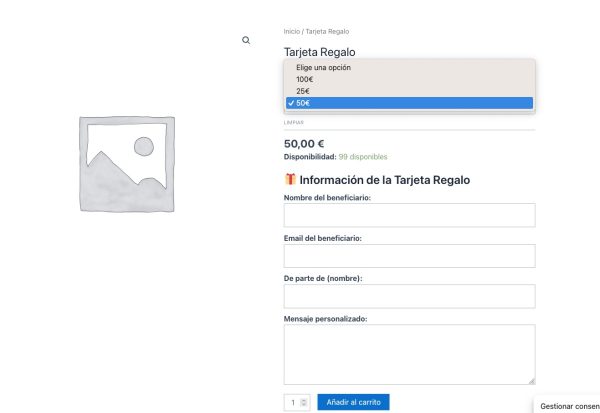Click the gift box icon beside heading
This screenshot has width=600, height=413.
point(290,180)
